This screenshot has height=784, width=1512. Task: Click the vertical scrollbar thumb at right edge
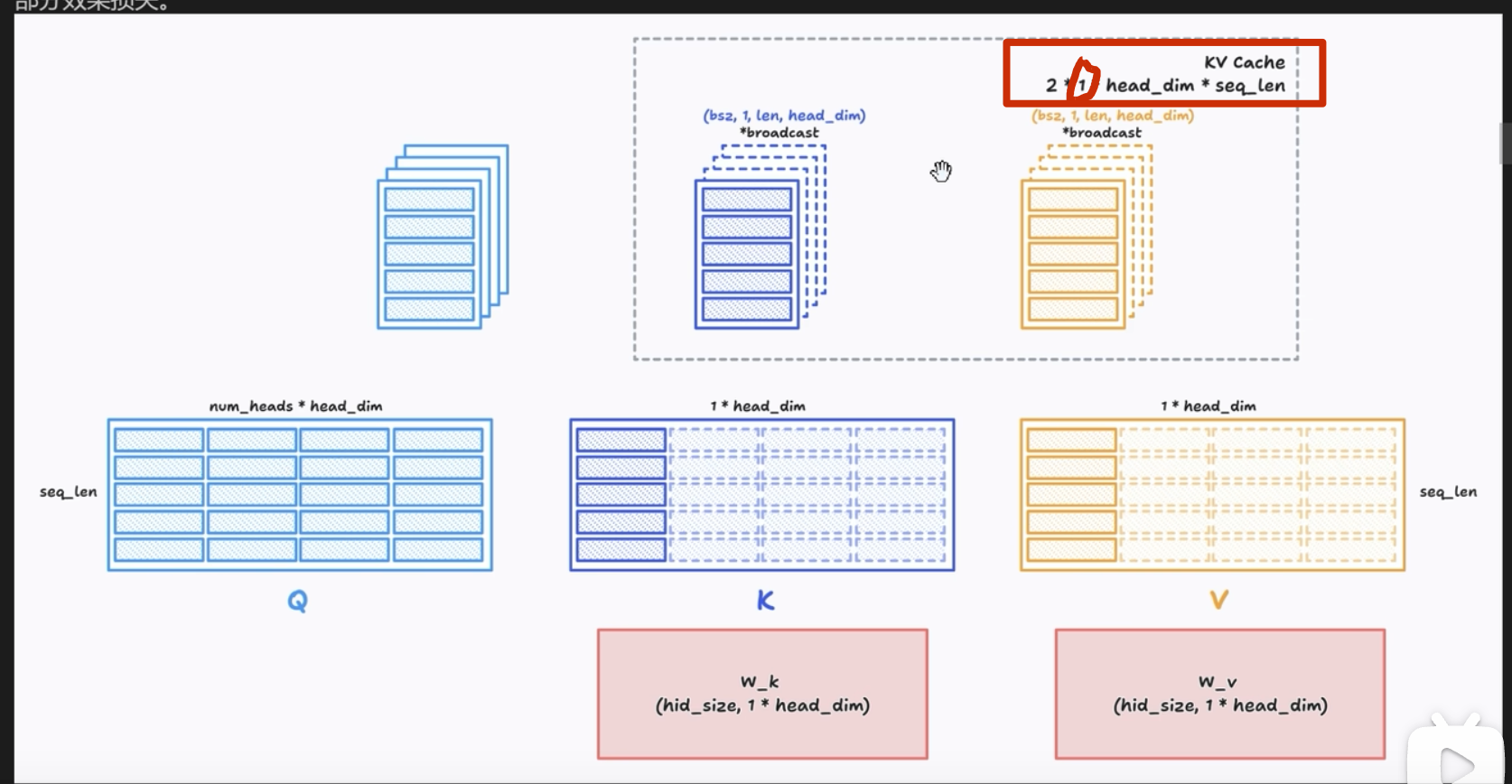pyautogui.click(x=1505, y=144)
